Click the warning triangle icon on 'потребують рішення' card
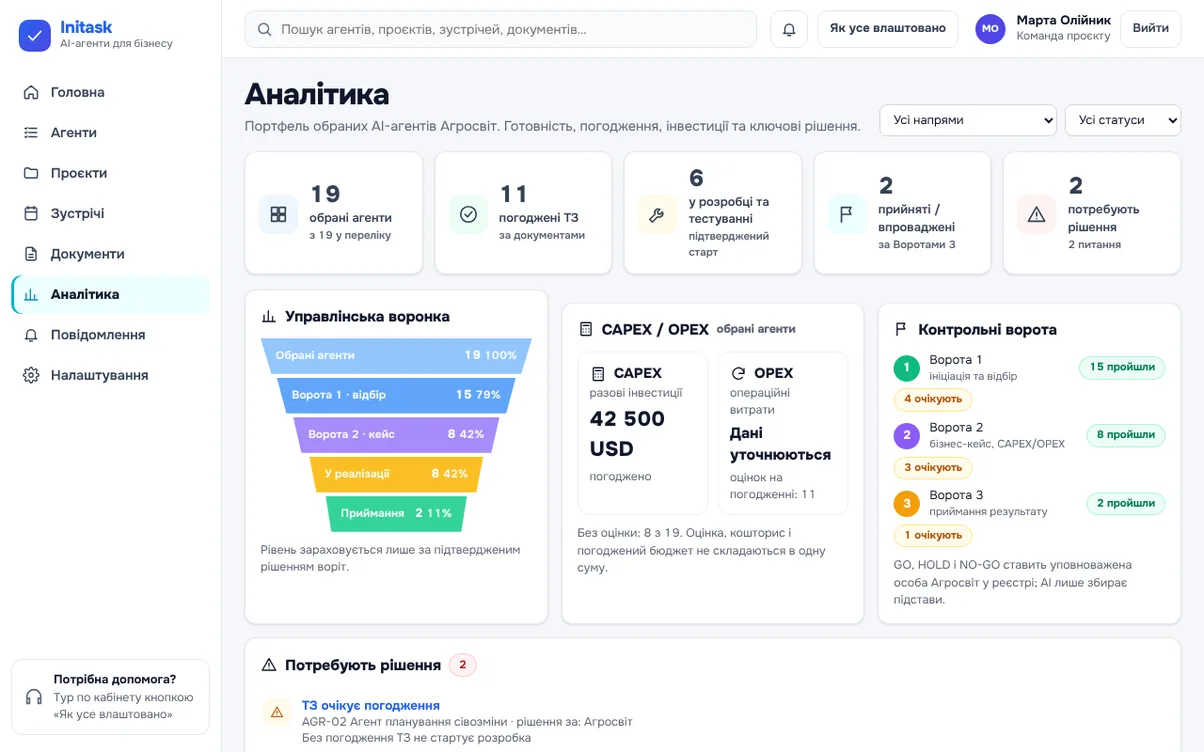This screenshot has width=1204, height=752. point(1036,214)
